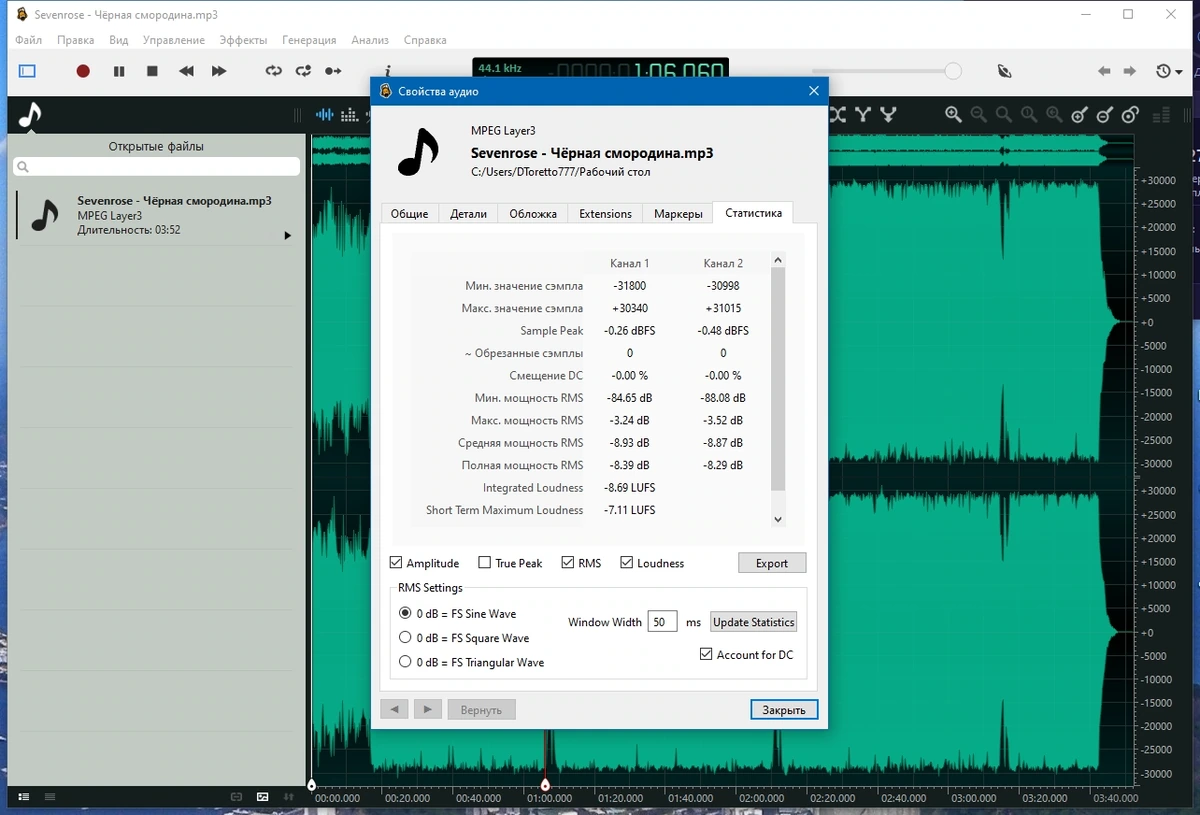Open the Extensions tab
Screen dimensions: 1200x815
point(605,213)
